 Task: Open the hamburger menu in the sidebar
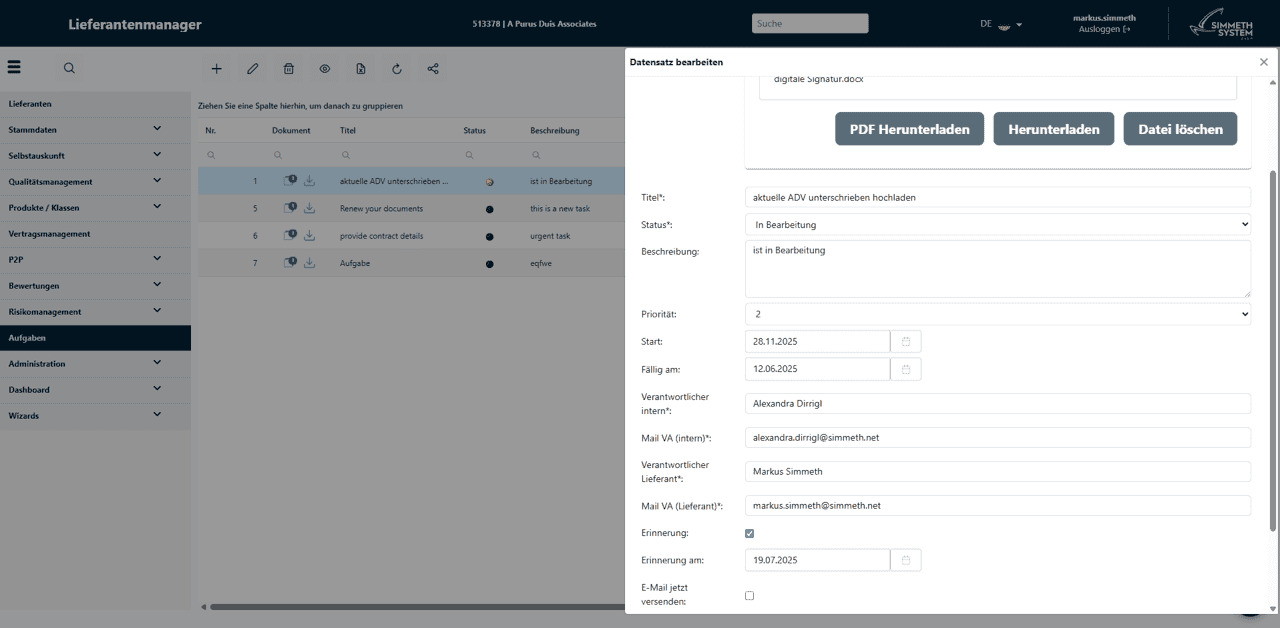coord(13,67)
